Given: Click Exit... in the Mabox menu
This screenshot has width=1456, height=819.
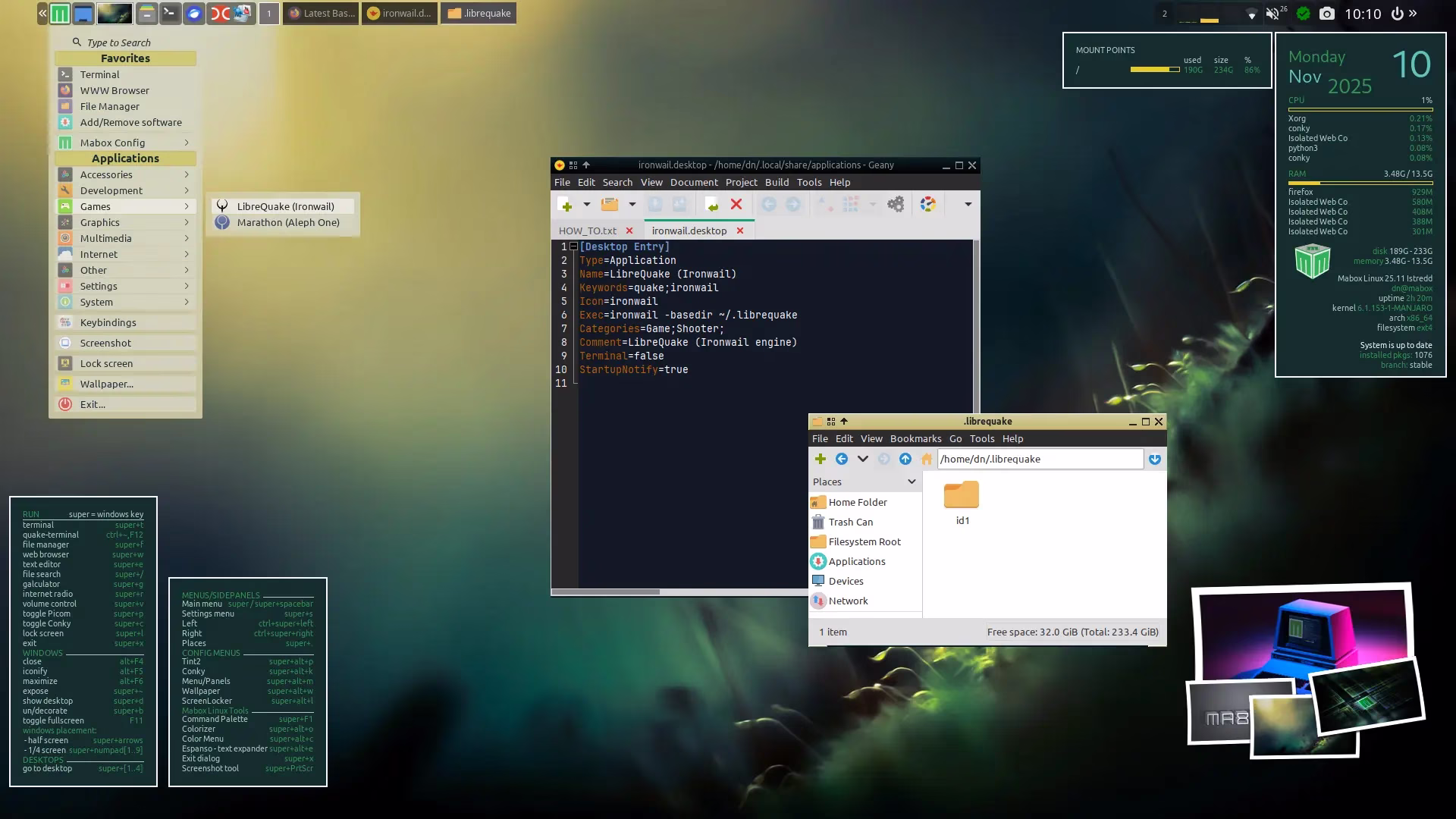Looking at the screenshot, I should pos(93,404).
